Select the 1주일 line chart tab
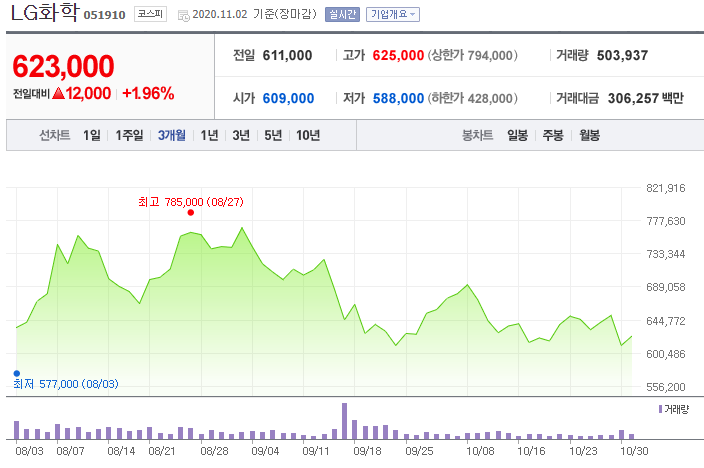The width and height of the screenshot is (704, 468). (x=129, y=135)
